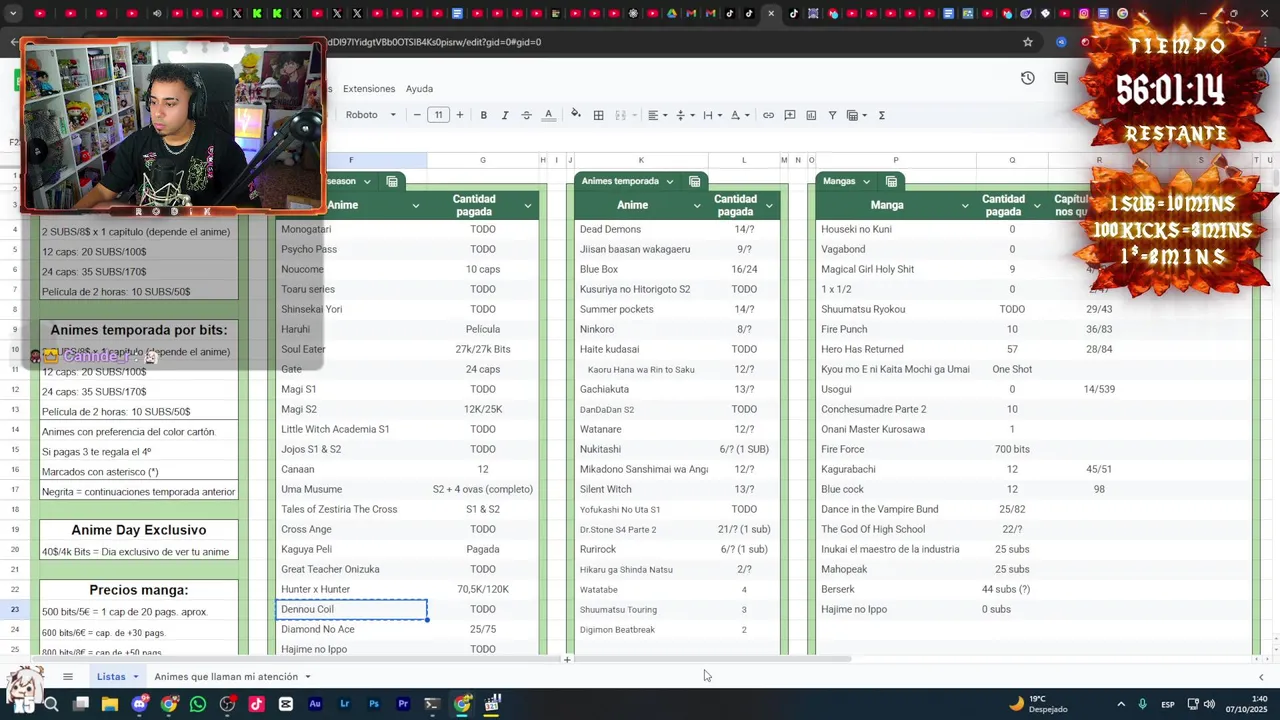Screen dimensions: 1280x720
Task: Open the Ayuda menu
Action: 419,89
